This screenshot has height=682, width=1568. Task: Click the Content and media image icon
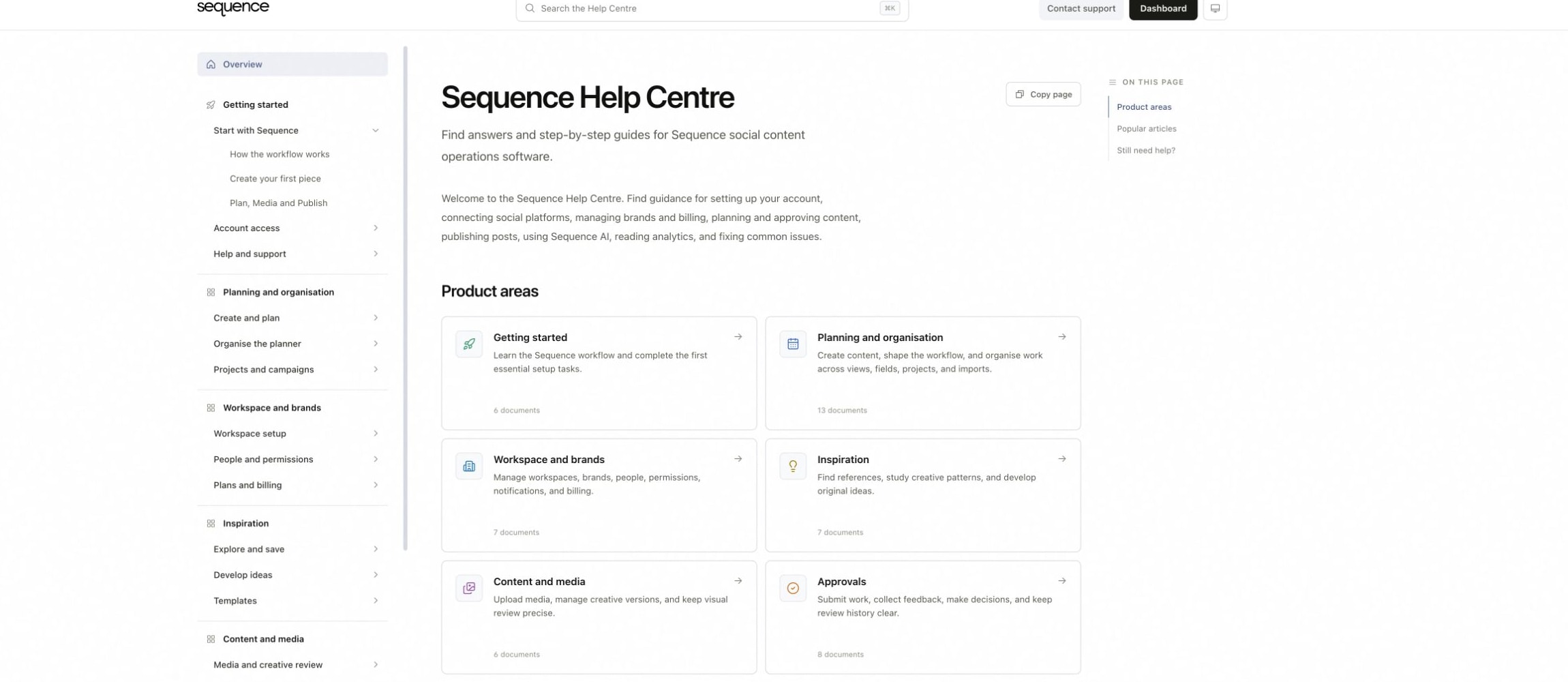click(x=469, y=588)
